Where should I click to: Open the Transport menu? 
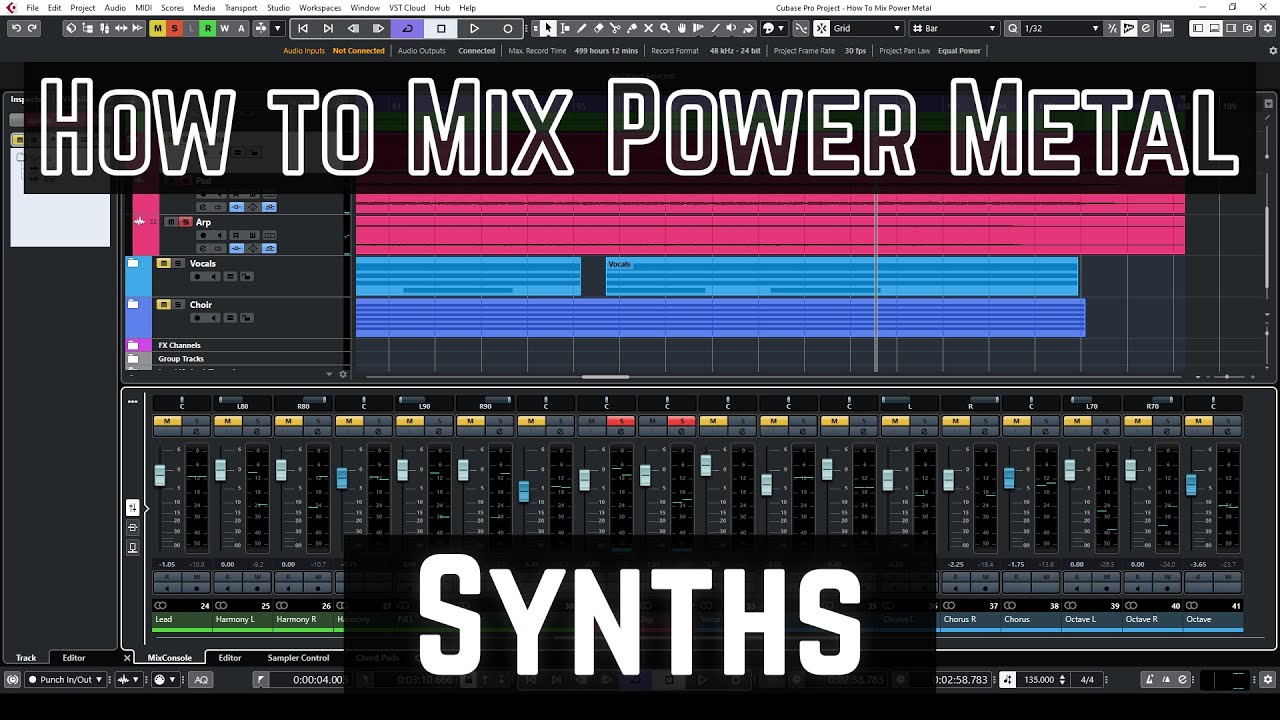click(241, 8)
